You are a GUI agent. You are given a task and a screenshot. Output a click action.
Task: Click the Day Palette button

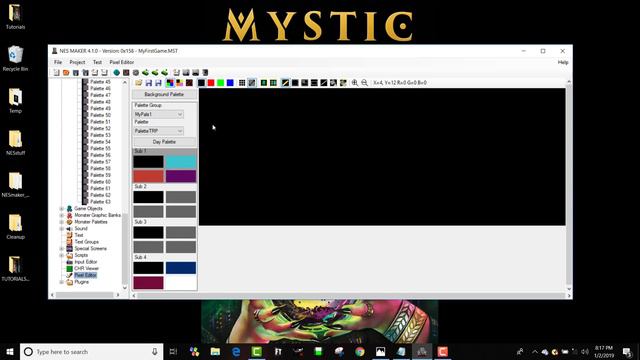[164, 142]
